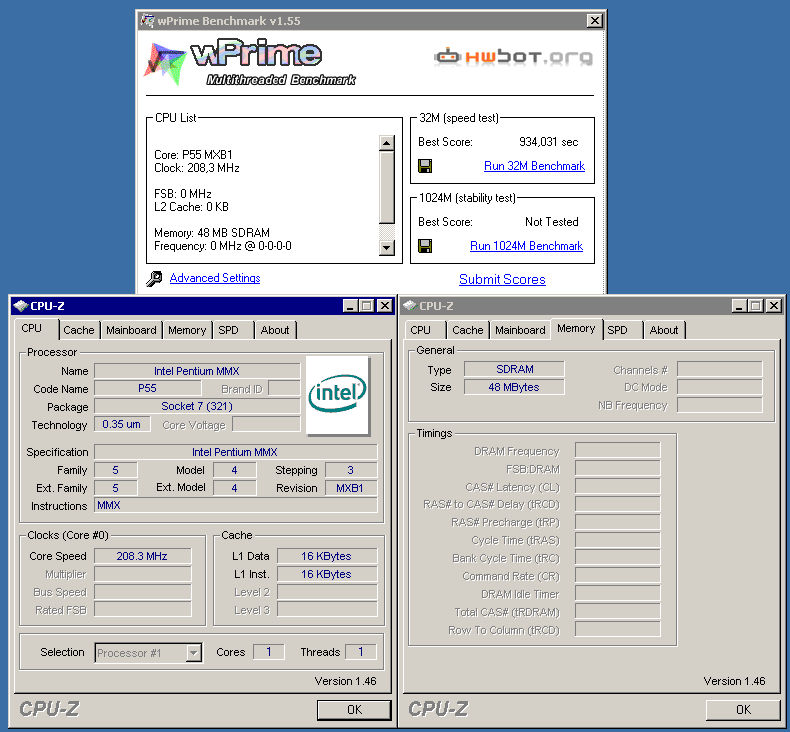
Task: Click the 'Memory: 48 MB SDRAM' line
Action: coord(212,233)
